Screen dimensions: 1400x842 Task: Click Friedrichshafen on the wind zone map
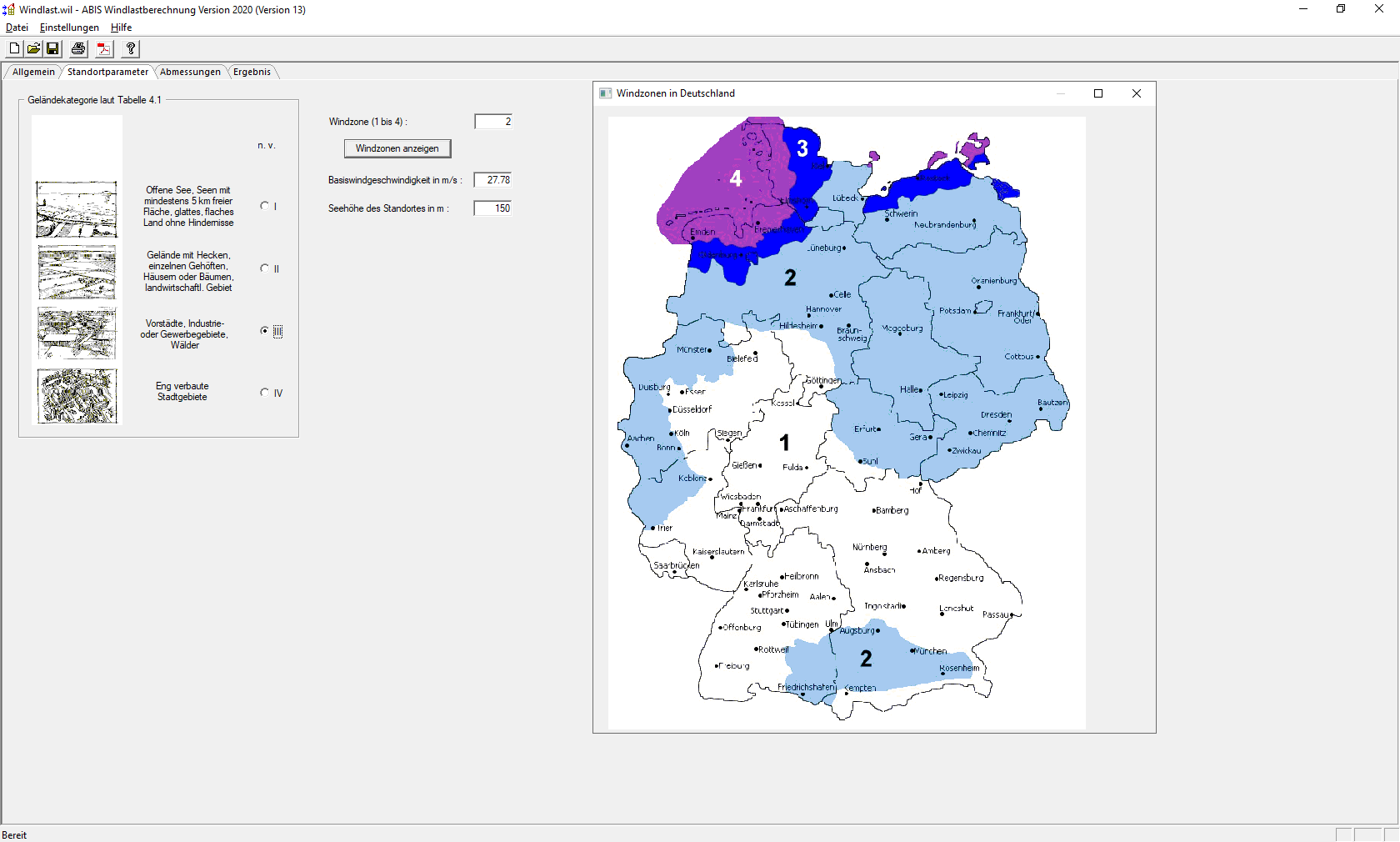coord(806,688)
